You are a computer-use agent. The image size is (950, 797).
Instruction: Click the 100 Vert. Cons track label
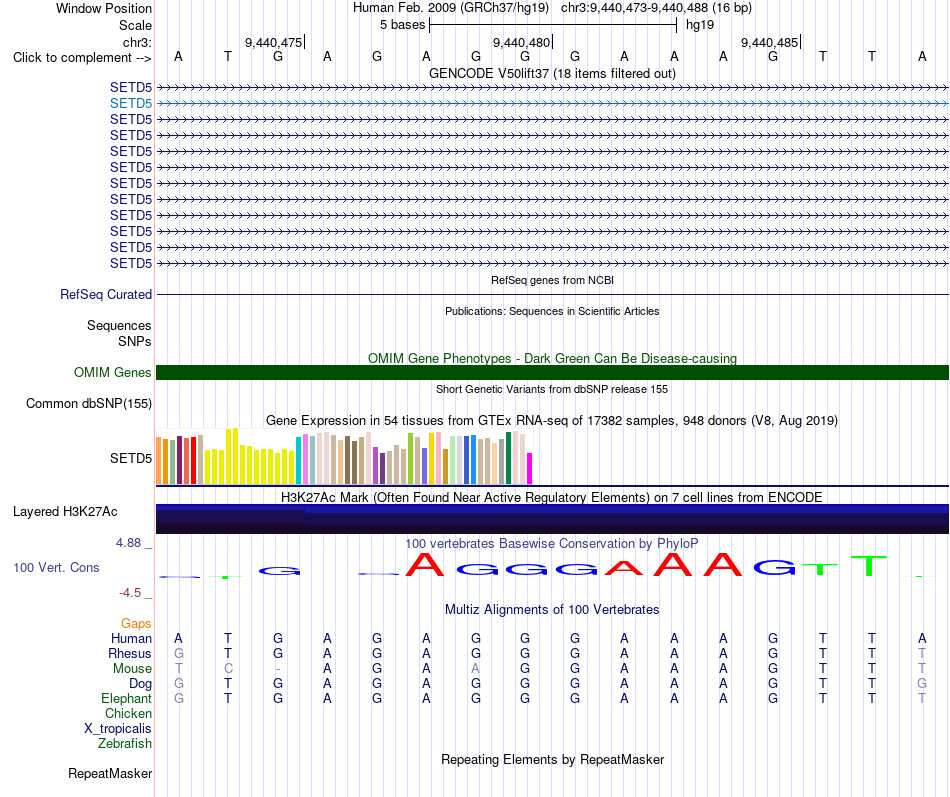point(56,567)
